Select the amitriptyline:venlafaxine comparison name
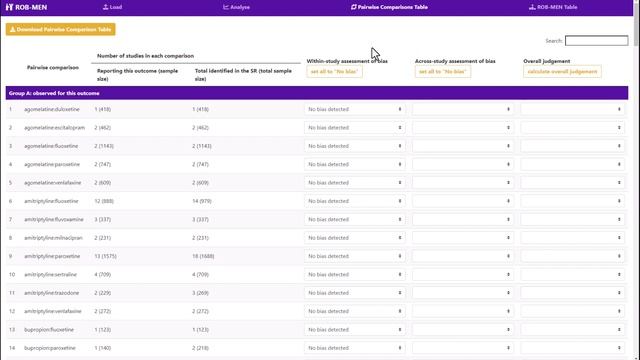 pos(53,311)
